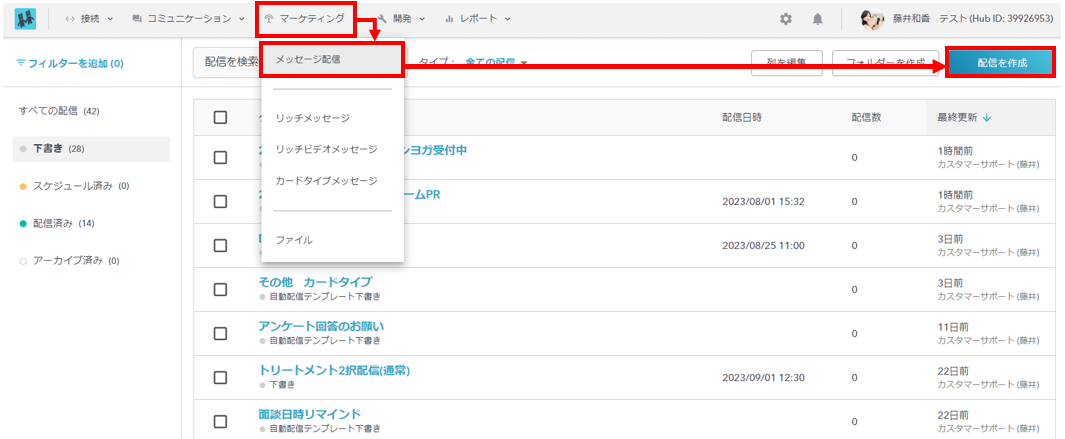Viewport: 1065px width, 439px height.
Task: Click the app logo icon at top-left
Action: tap(25, 19)
